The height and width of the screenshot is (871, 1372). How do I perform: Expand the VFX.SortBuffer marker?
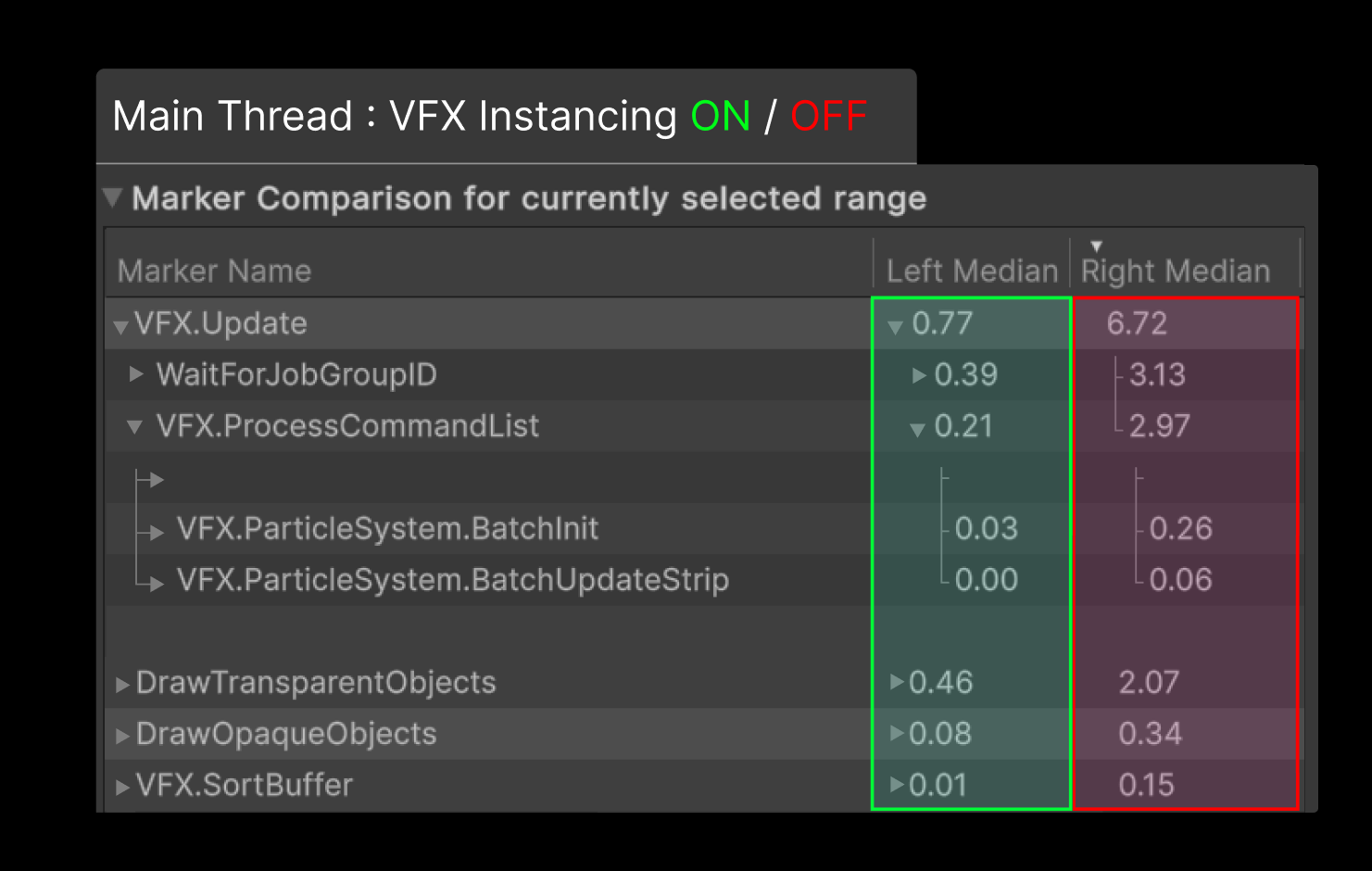(x=122, y=788)
